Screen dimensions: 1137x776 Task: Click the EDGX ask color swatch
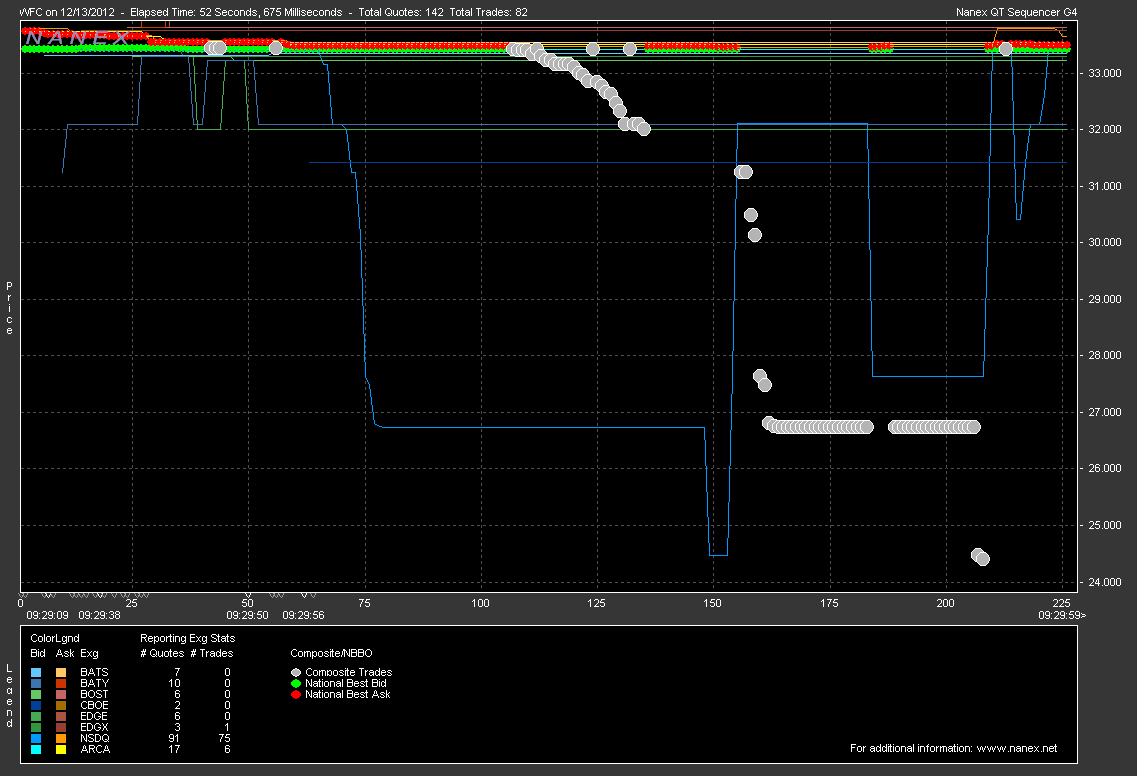tap(61, 727)
